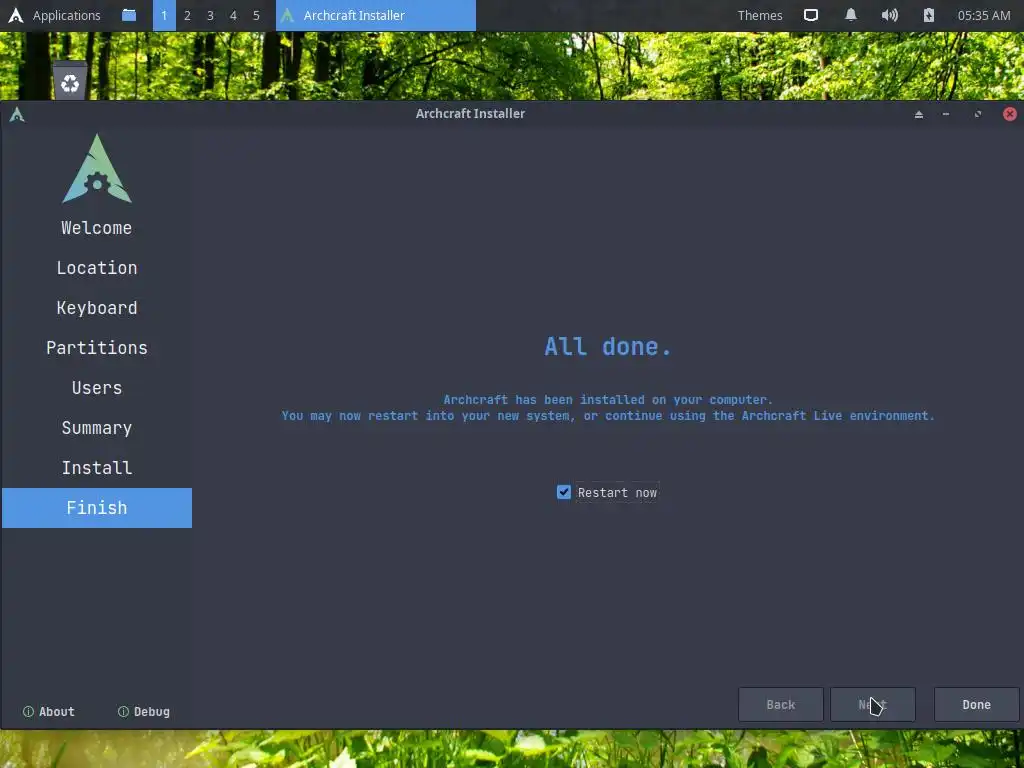The width and height of the screenshot is (1024, 768).
Task: Select the Summary step in sidebar
Action: pos(97,428)
